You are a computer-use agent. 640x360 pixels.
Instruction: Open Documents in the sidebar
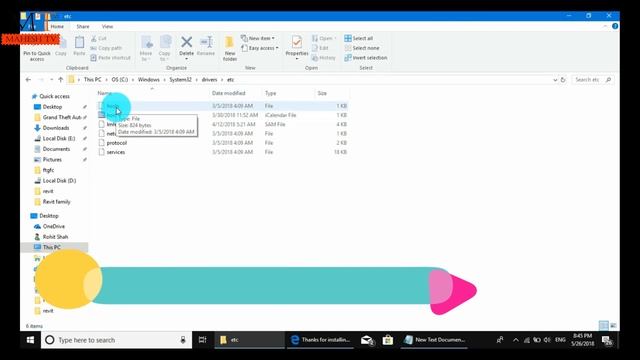click(56, 149)
